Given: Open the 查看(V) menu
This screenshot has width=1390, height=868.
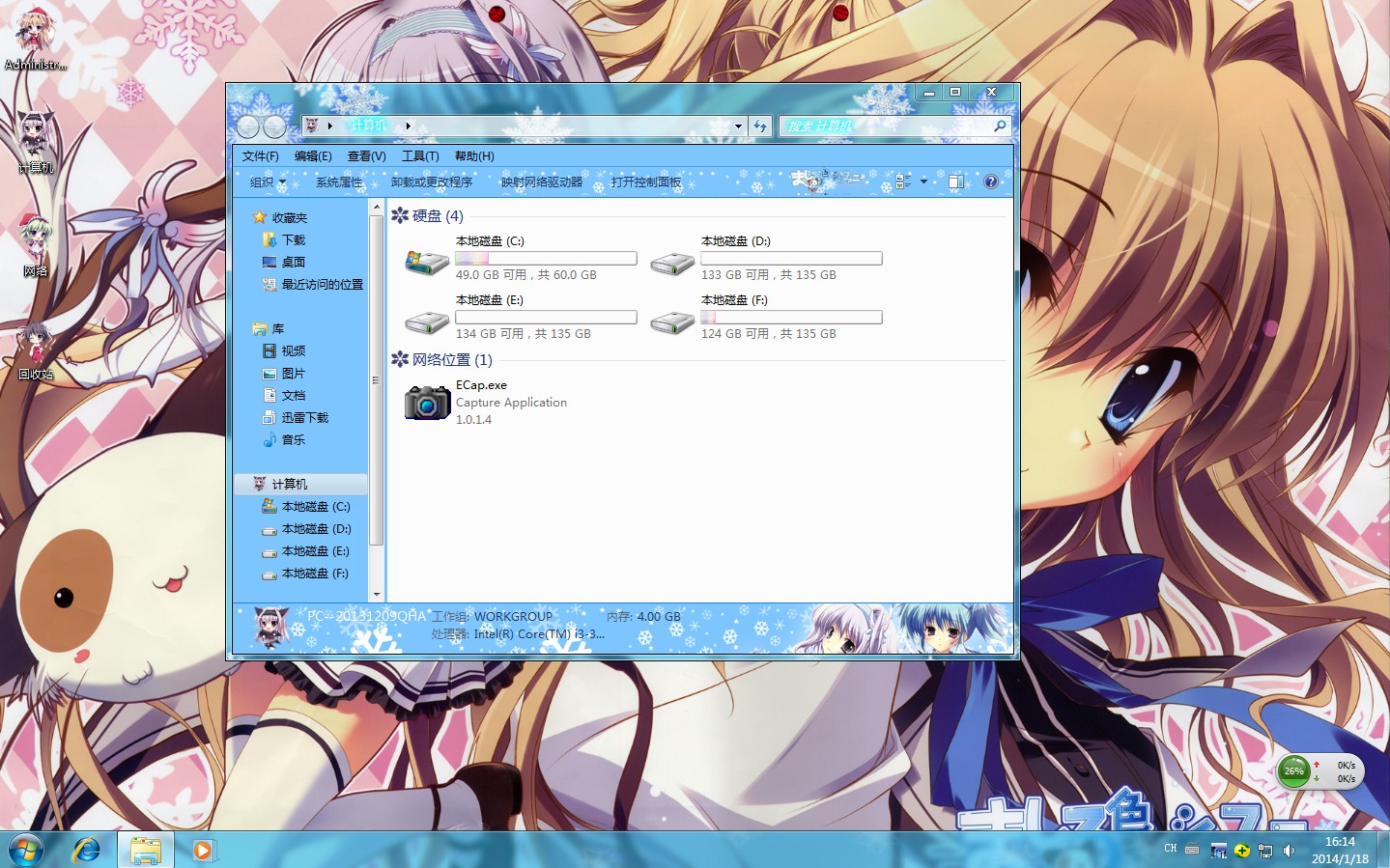Looking at the screenshot, I should click(x=366, y=156).
